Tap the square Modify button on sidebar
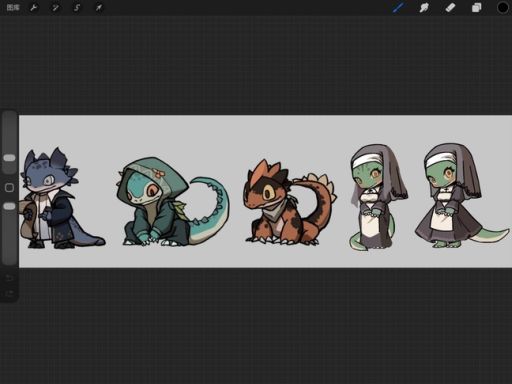 click(9, 188)
